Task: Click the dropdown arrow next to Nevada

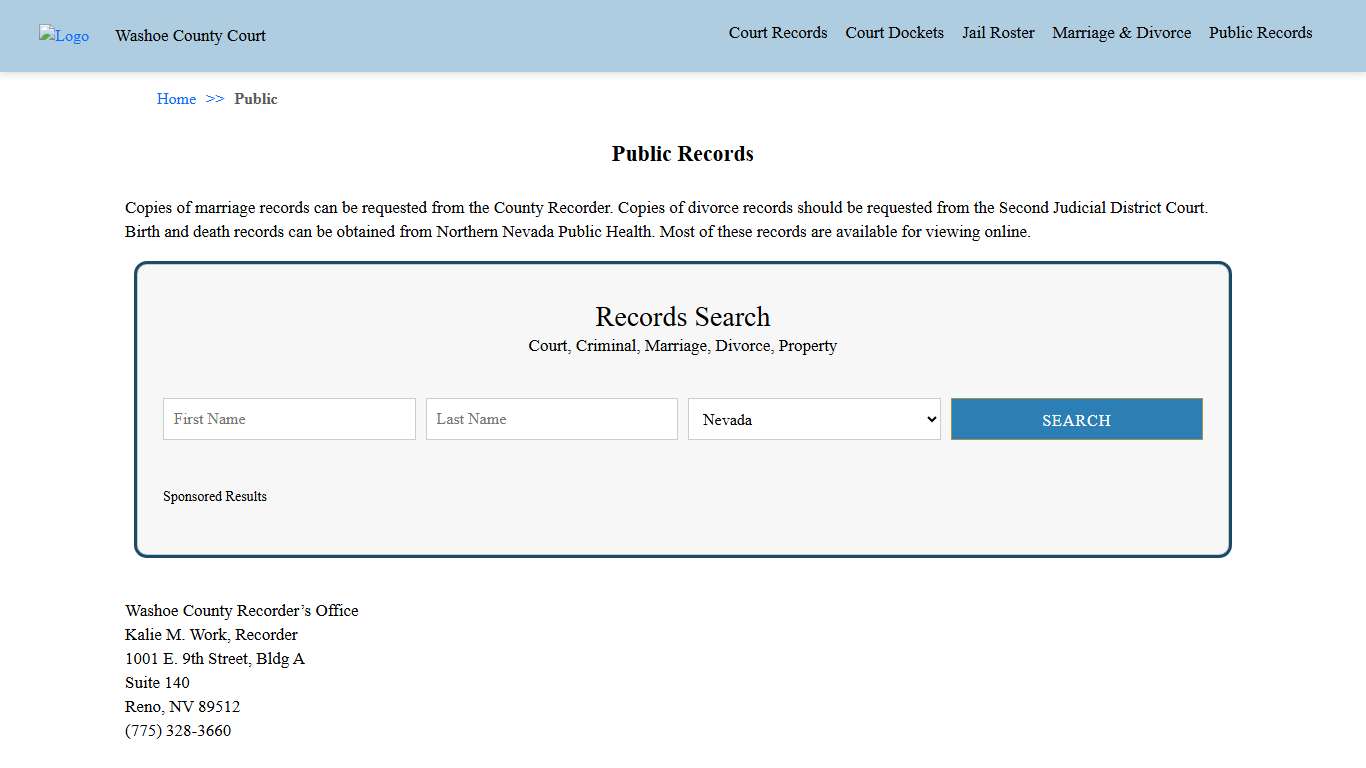Action: (x=930, y=419)
